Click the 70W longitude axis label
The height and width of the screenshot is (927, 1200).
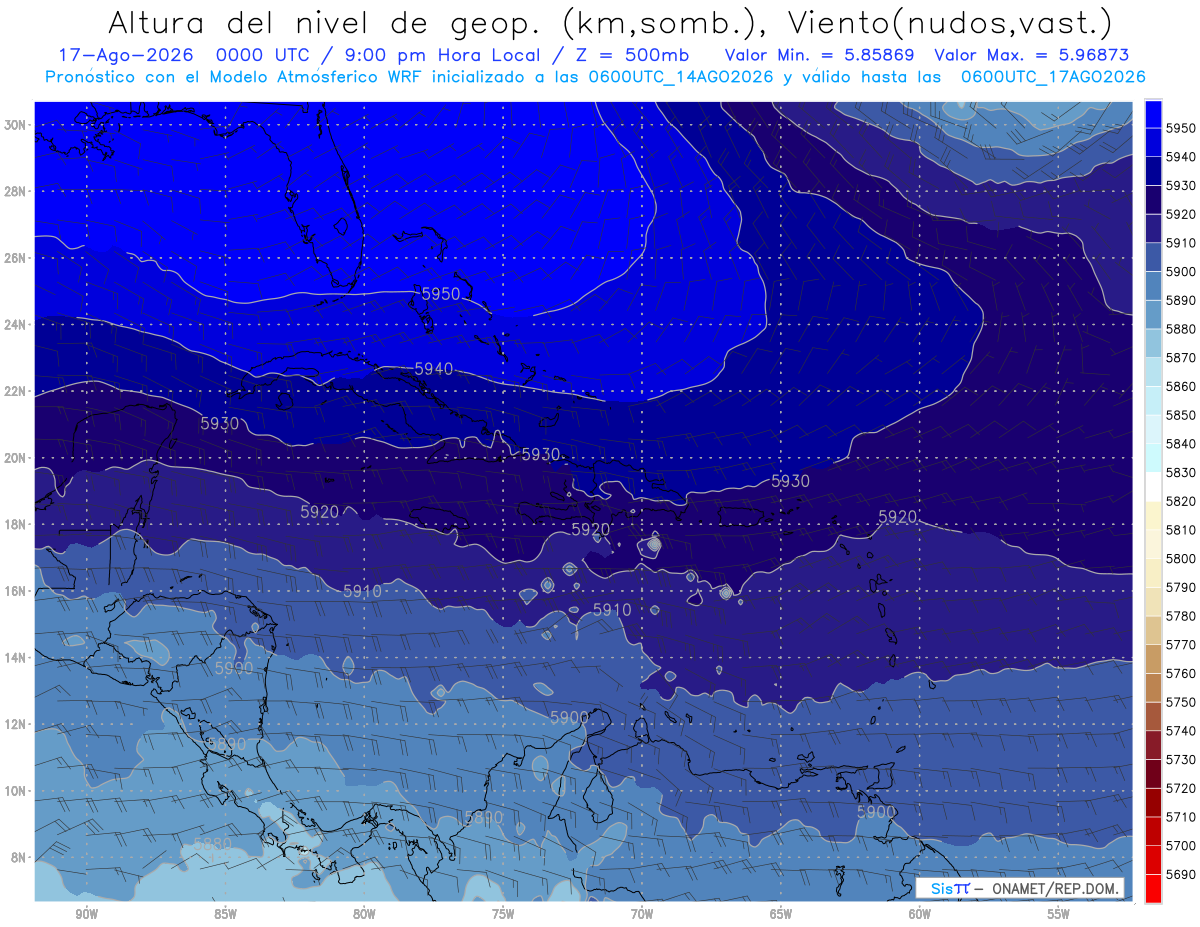[642, 914]
